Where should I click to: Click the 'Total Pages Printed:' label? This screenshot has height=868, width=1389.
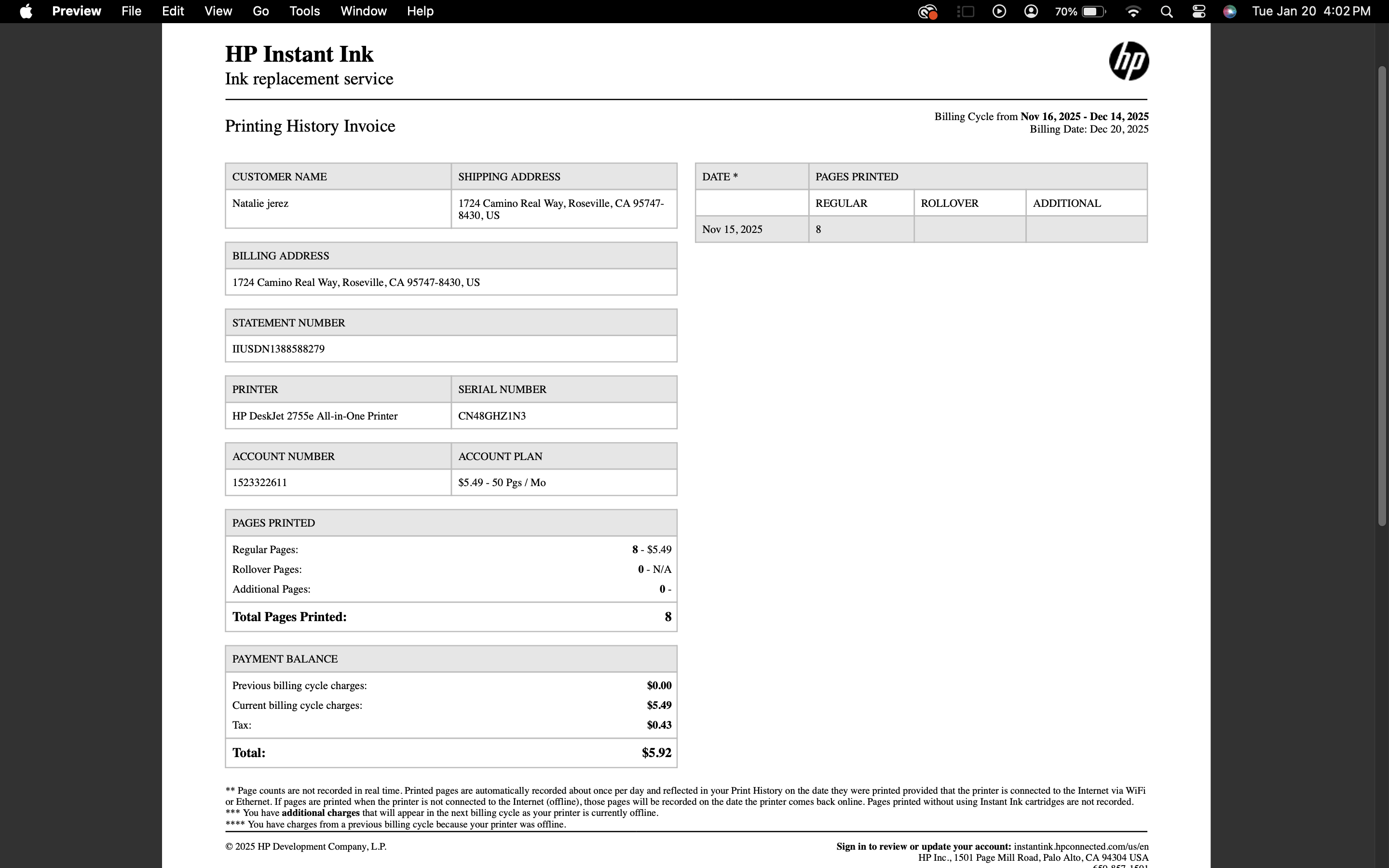[289, 617]
